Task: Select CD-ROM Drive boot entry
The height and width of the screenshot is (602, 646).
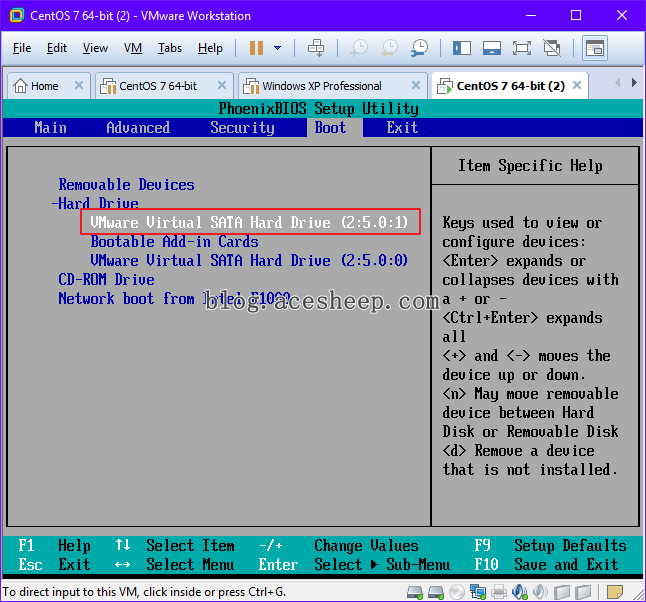Action: pyautogui.click(x=106, y=279)
